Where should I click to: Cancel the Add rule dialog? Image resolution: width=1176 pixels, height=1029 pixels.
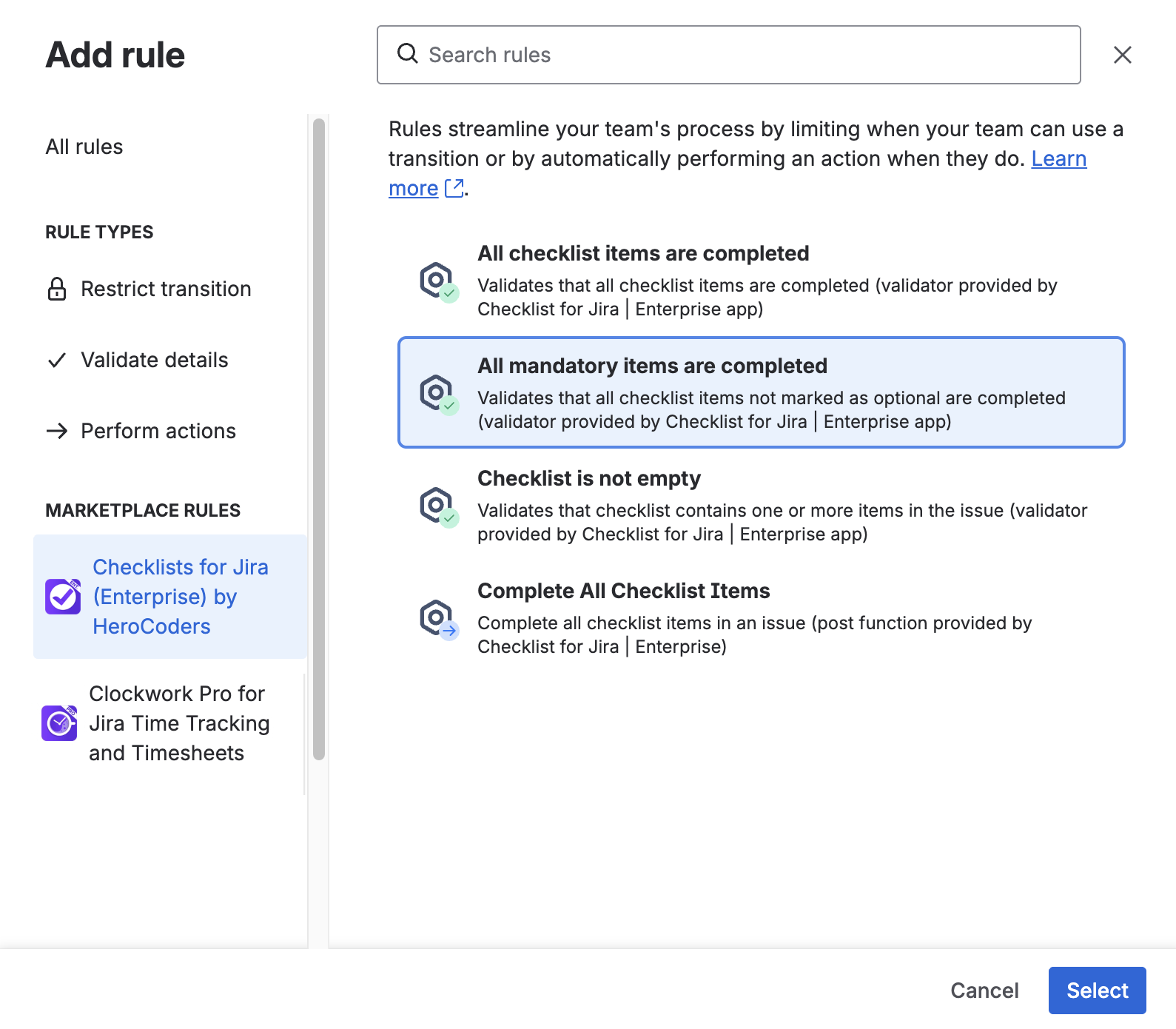click(x=984, y=991)
